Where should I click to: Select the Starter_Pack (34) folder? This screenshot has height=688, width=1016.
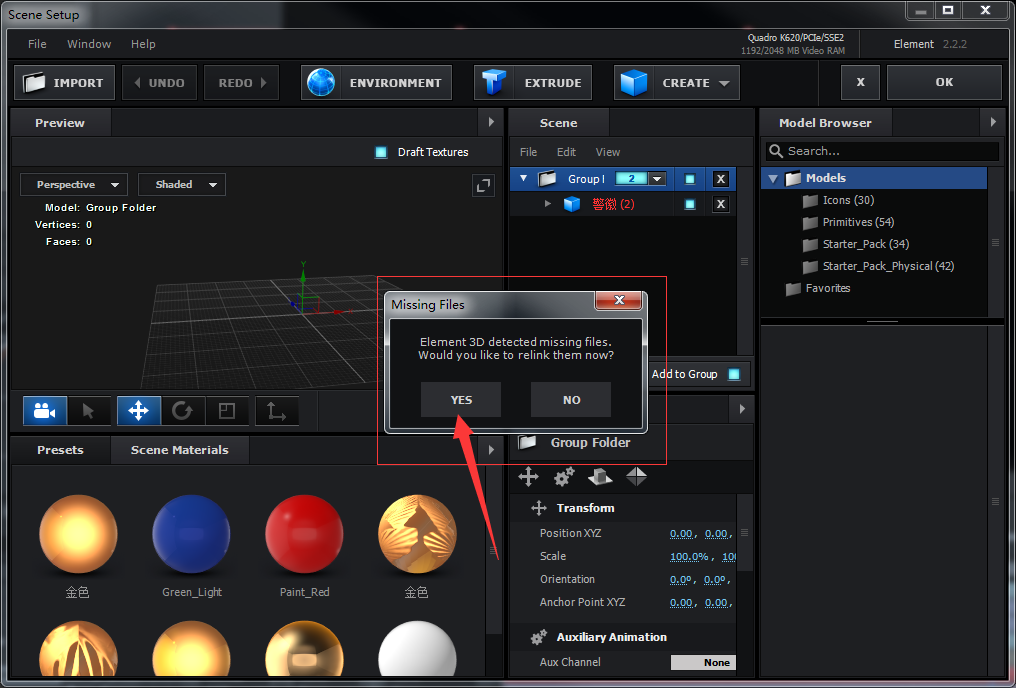tap(855, 244)
